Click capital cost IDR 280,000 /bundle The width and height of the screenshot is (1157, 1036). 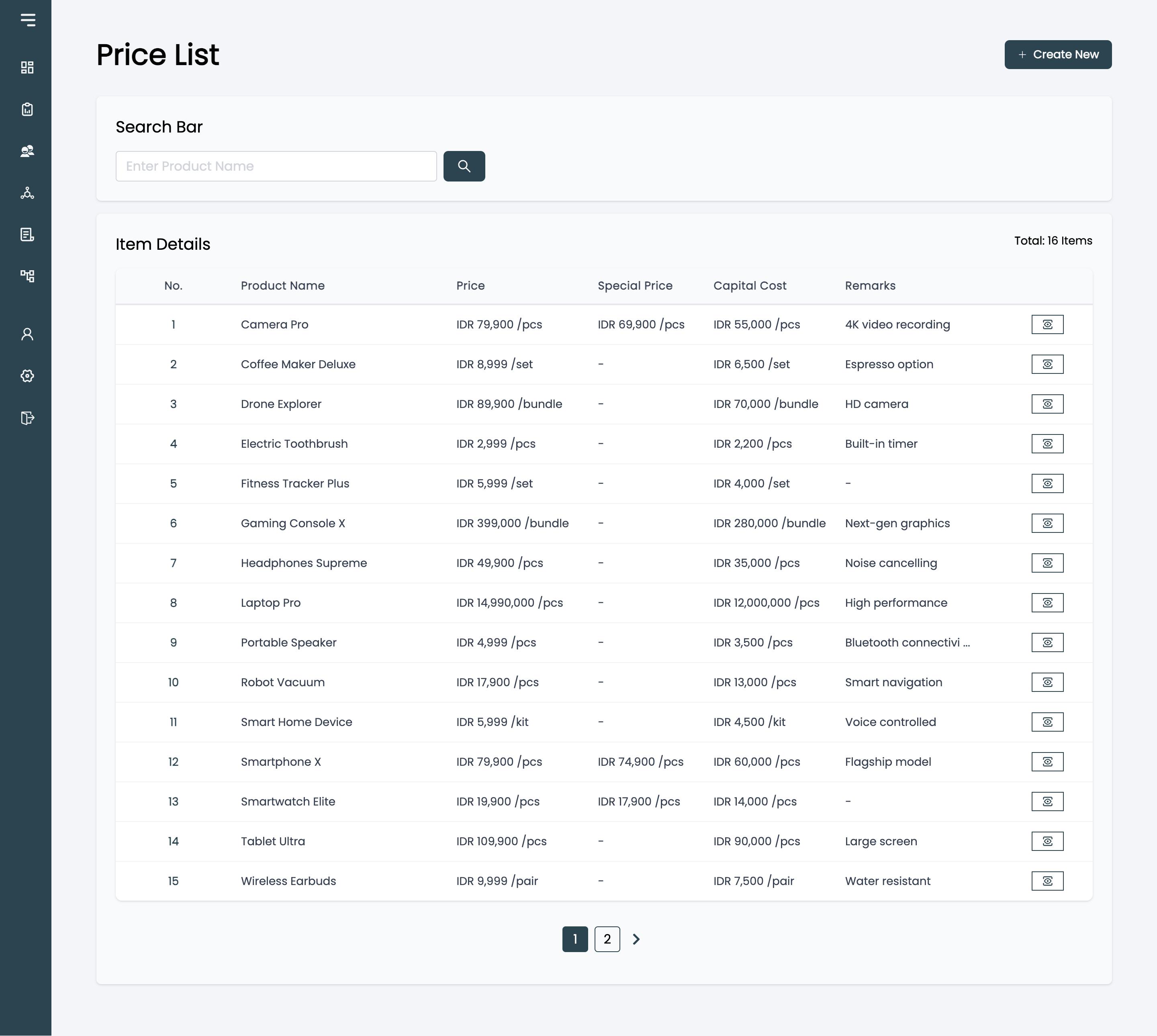tap(769, 523)
